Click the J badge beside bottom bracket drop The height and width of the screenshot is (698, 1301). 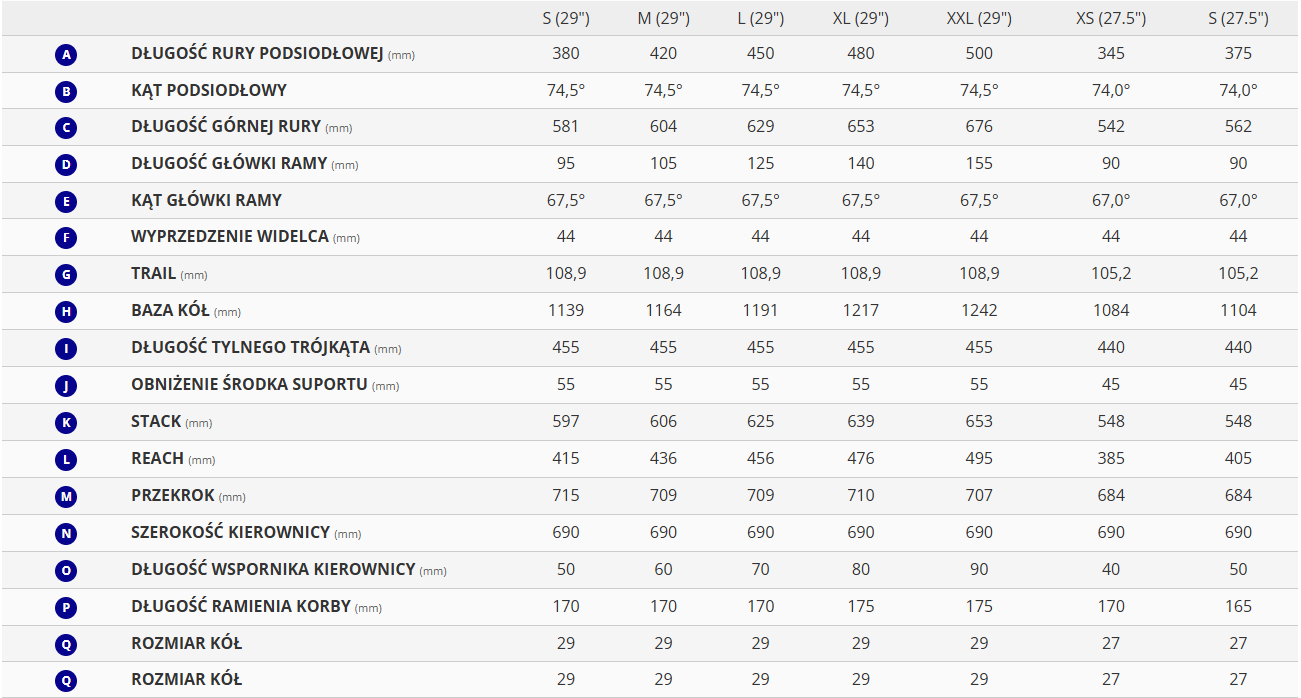tap(66, 386)
